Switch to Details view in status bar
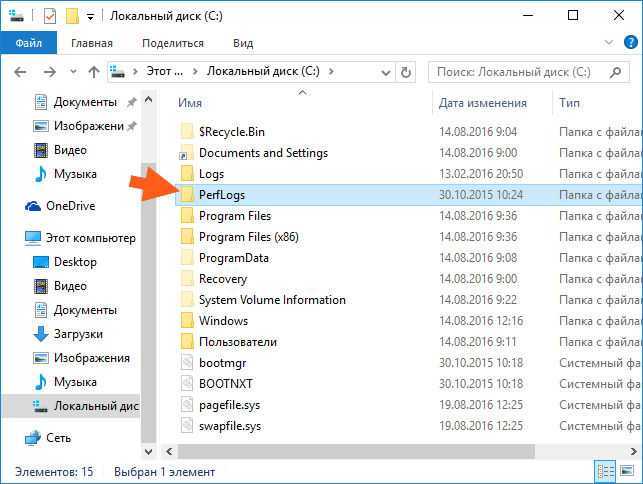 tap(604, 472)
